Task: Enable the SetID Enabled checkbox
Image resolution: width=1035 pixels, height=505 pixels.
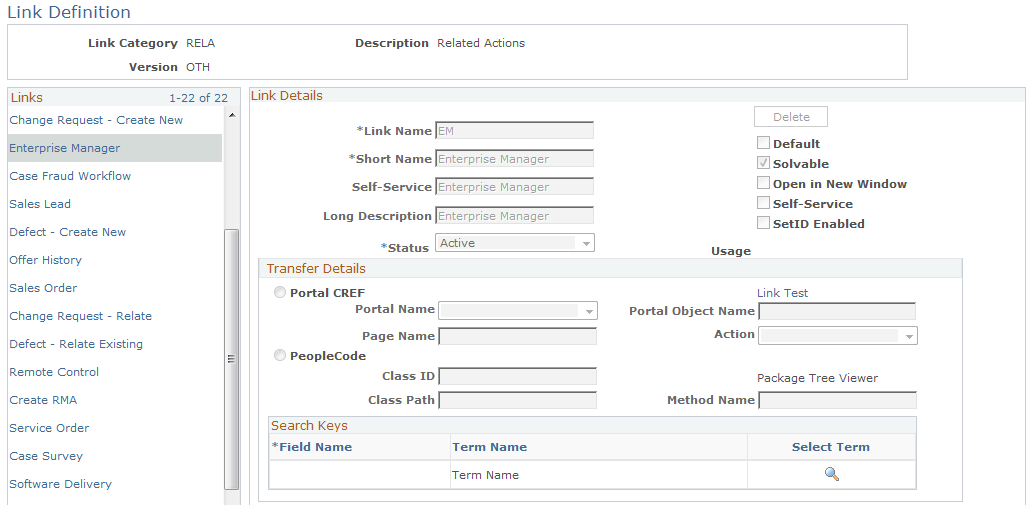Action: 763,222
